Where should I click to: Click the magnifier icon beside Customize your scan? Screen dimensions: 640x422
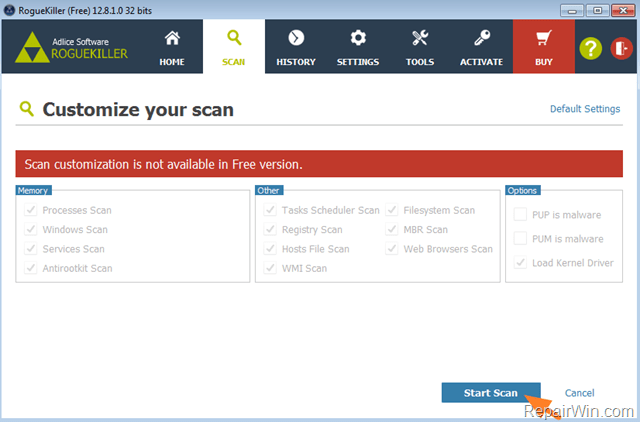(27, 109)
